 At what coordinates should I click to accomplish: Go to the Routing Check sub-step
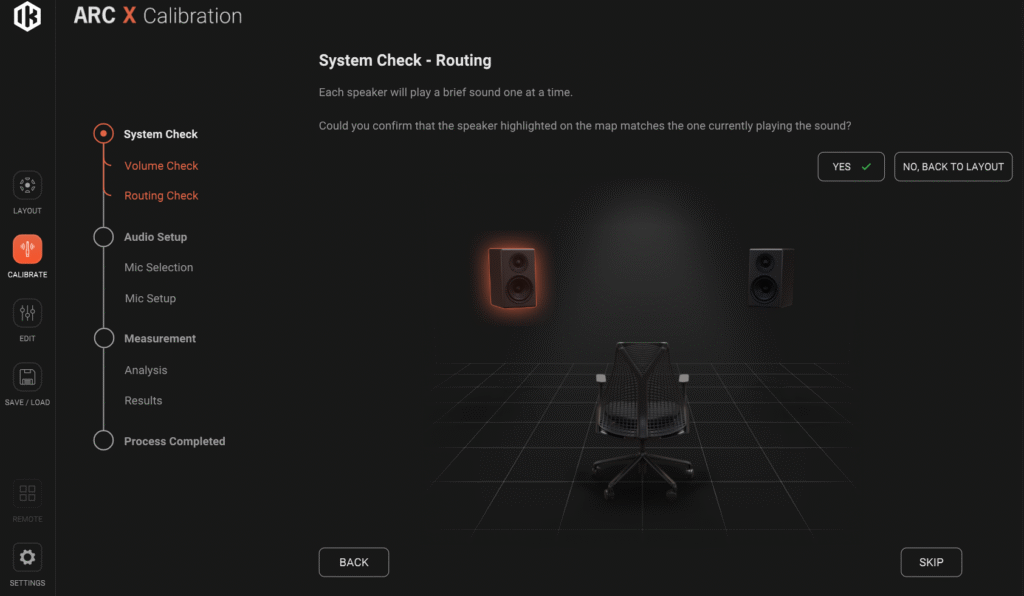[x=161, y=196]
